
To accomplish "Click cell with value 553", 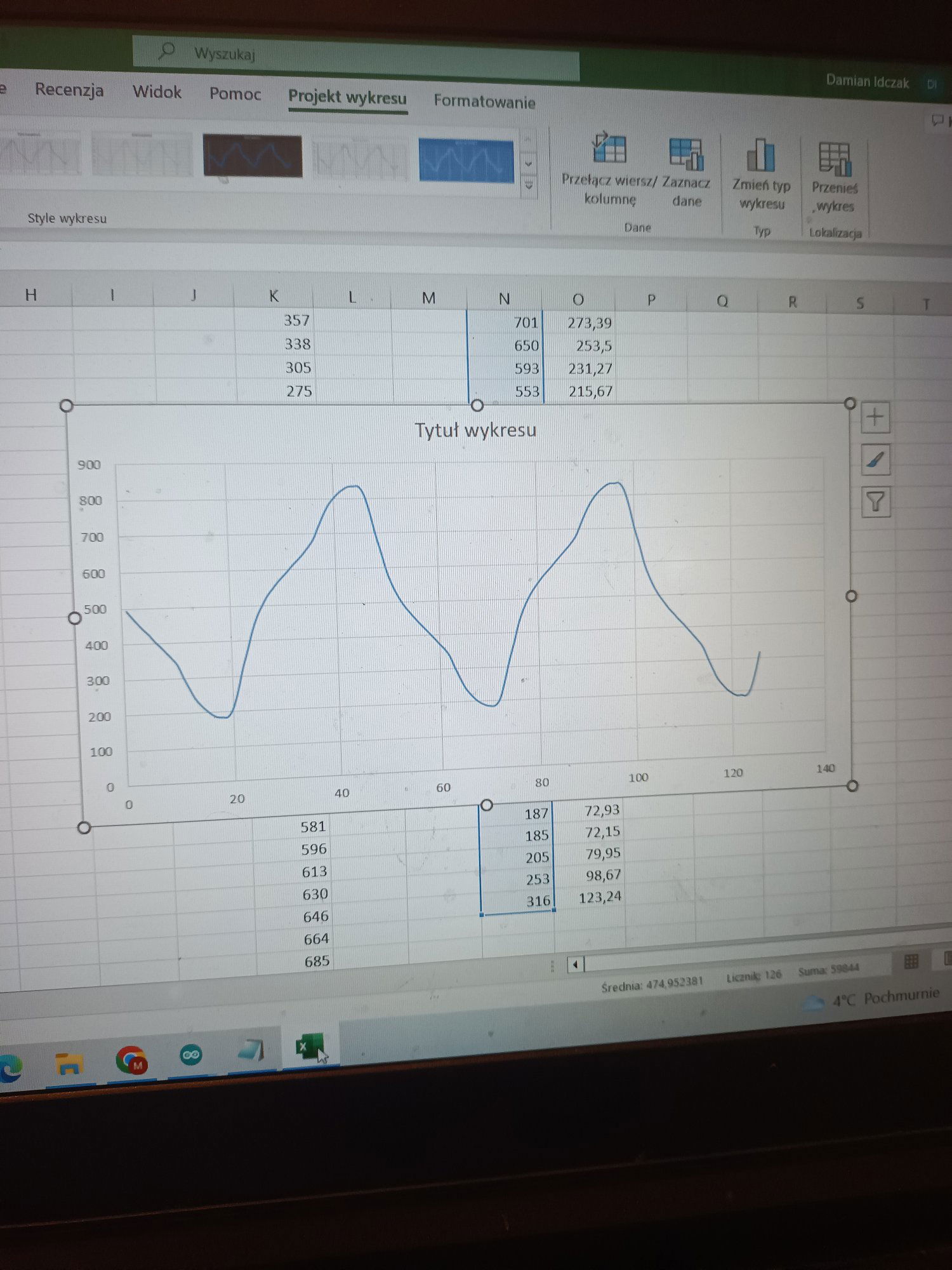I will click(506, 391).
